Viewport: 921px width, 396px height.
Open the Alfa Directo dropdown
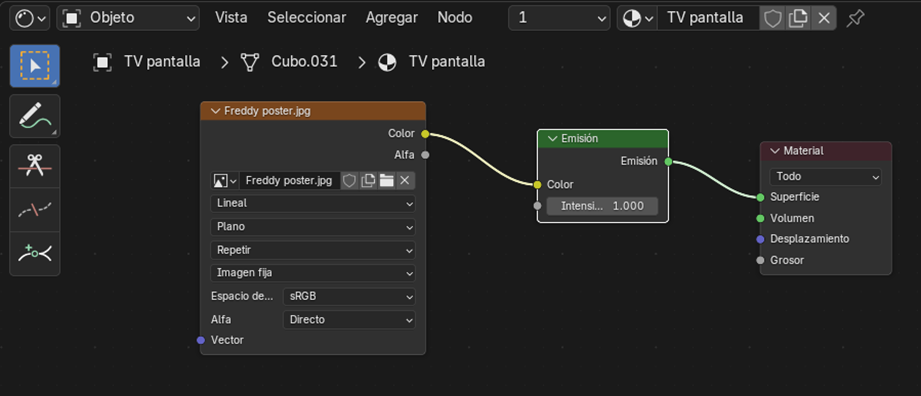coord(349,320)
